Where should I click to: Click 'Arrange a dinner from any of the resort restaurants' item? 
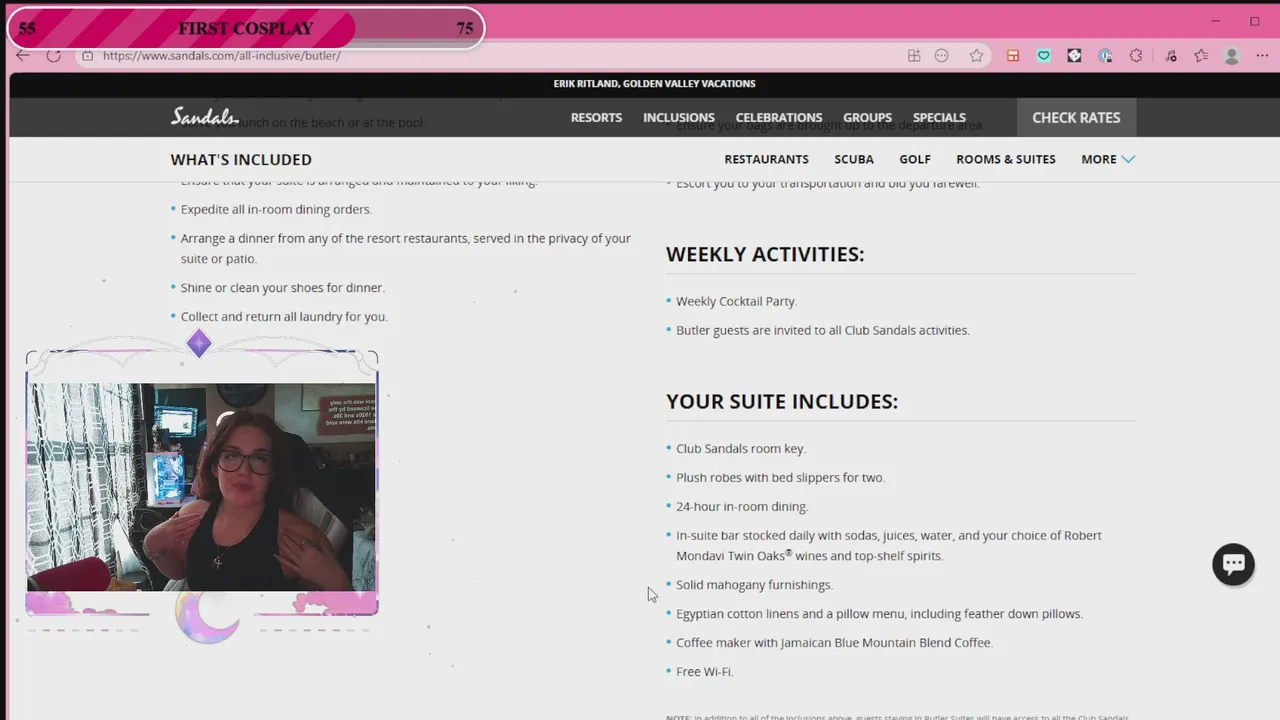coord(405,249)
